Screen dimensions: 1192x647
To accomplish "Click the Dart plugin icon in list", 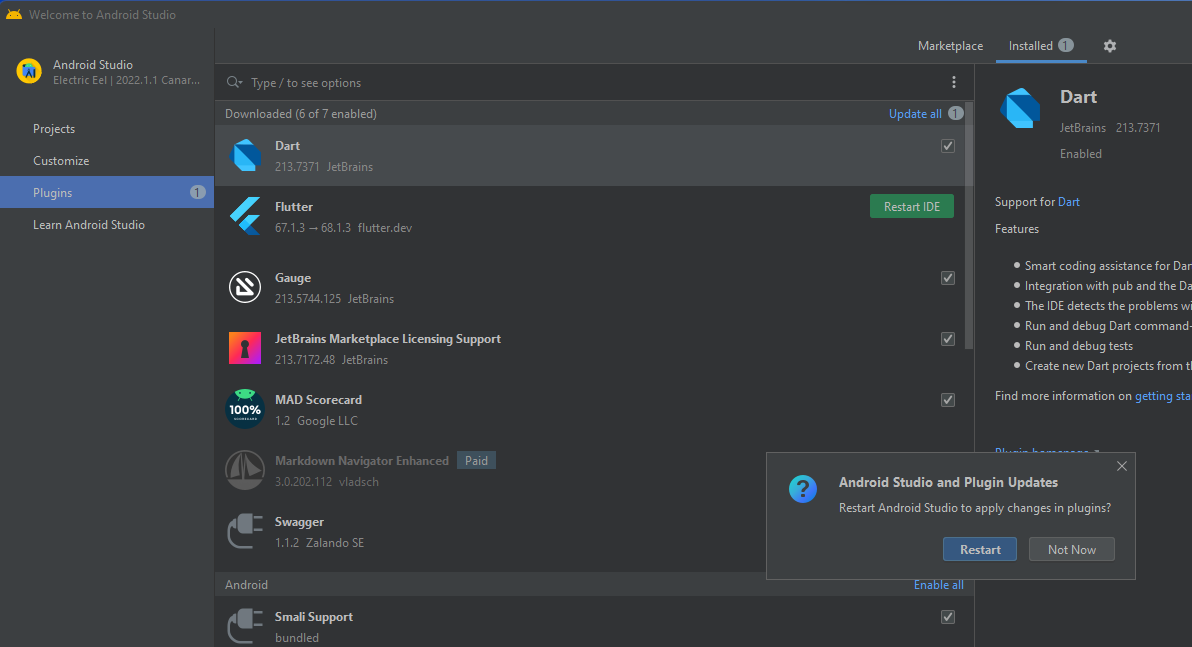I will pos(246,156).
